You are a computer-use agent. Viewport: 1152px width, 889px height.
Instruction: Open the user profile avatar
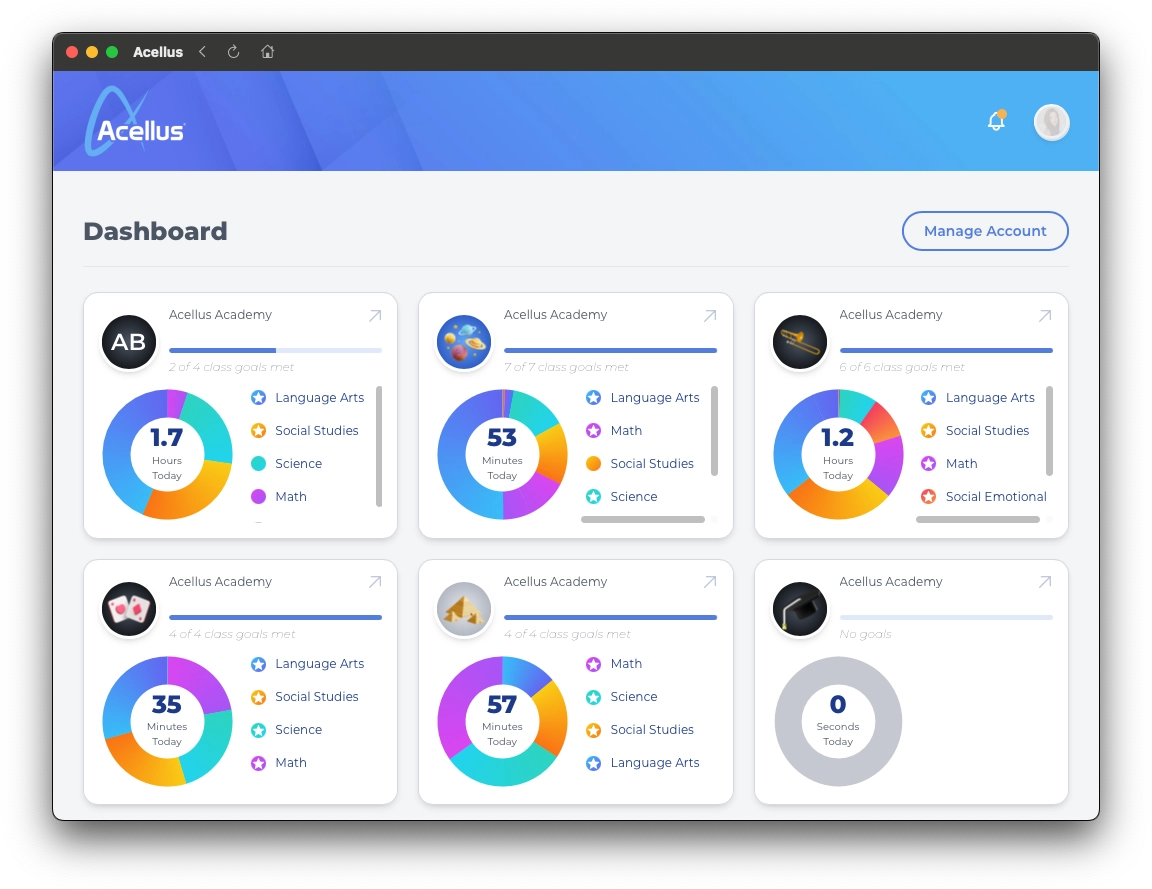point(1051,122)
